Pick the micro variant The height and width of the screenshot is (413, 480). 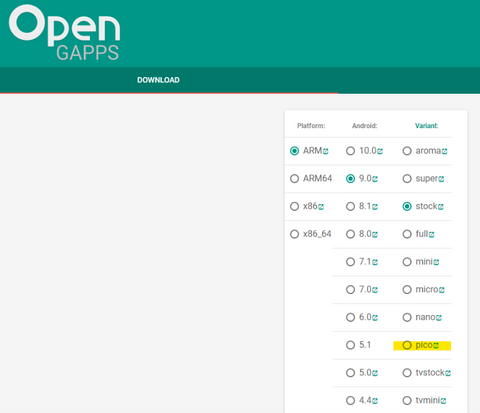[407, 289]
